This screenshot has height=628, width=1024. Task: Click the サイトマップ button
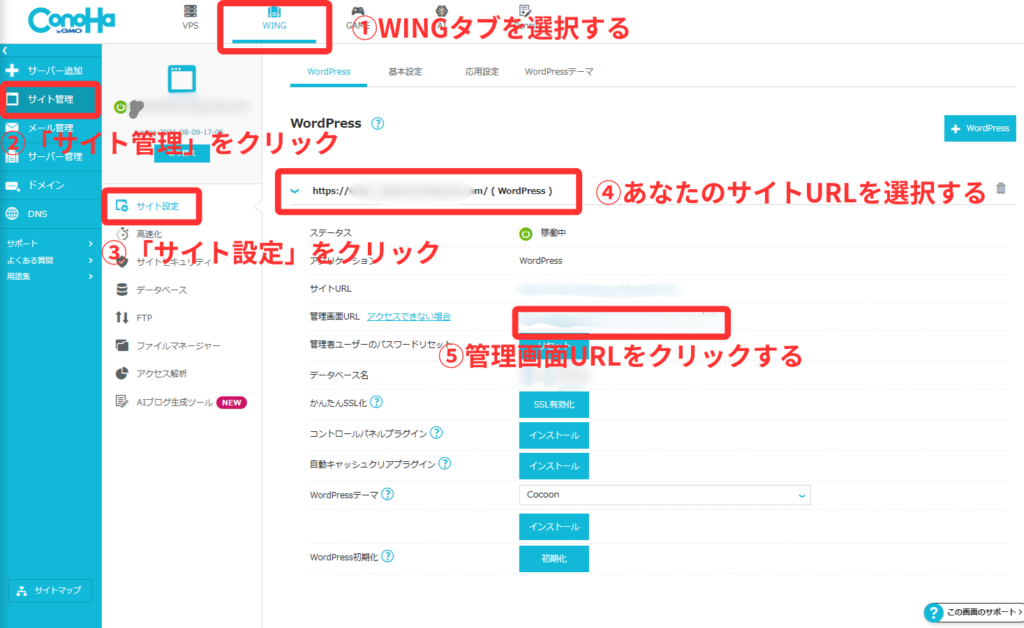[50, 590]
